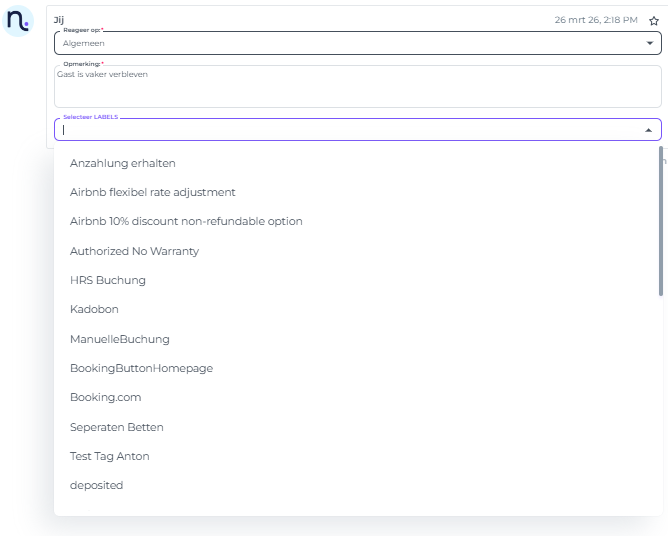Select 'BookingButtonHomepage' label
Screen dimensions: 668x536
141,368
